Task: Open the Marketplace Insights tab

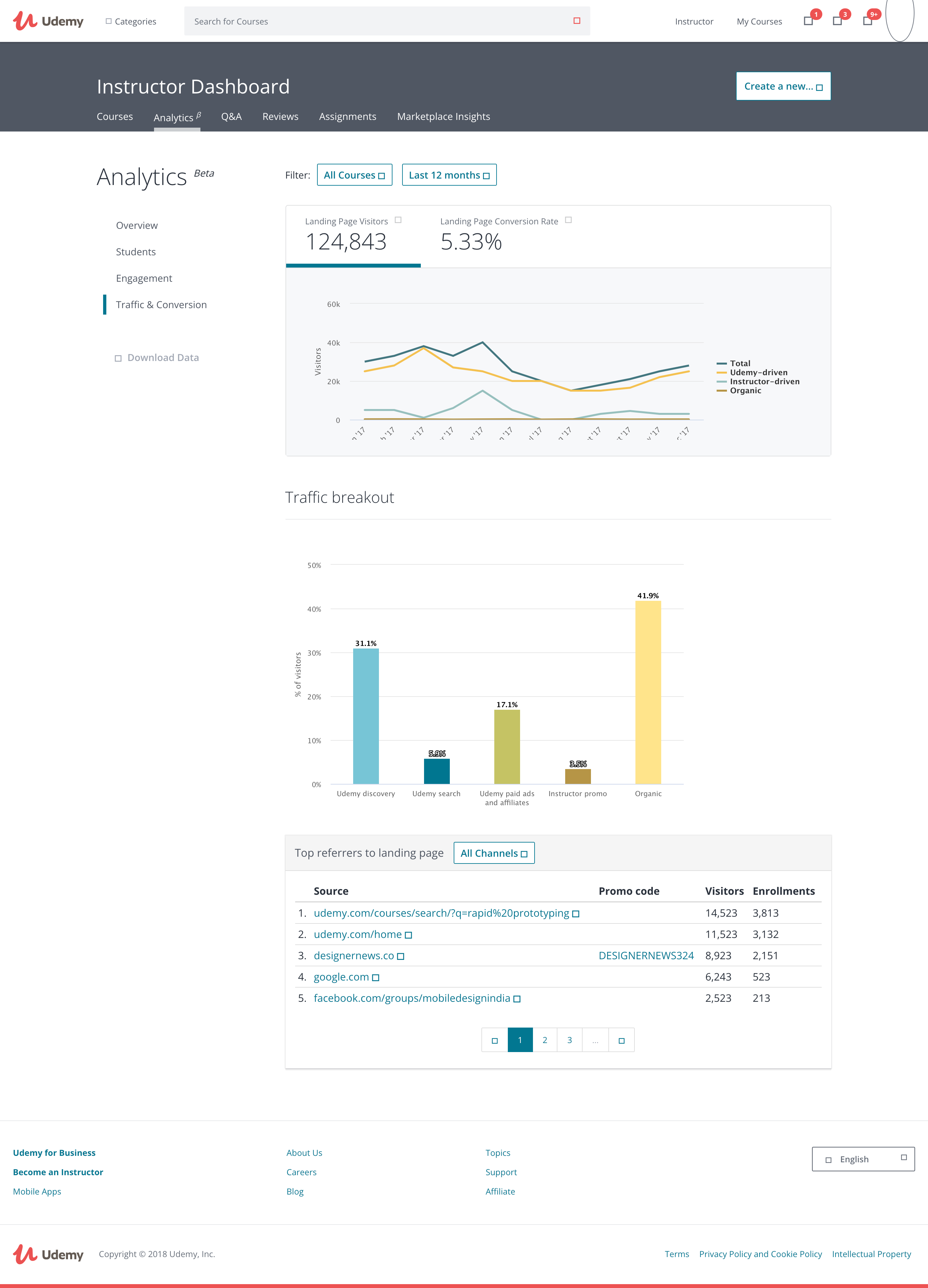Action: [443, 116]
